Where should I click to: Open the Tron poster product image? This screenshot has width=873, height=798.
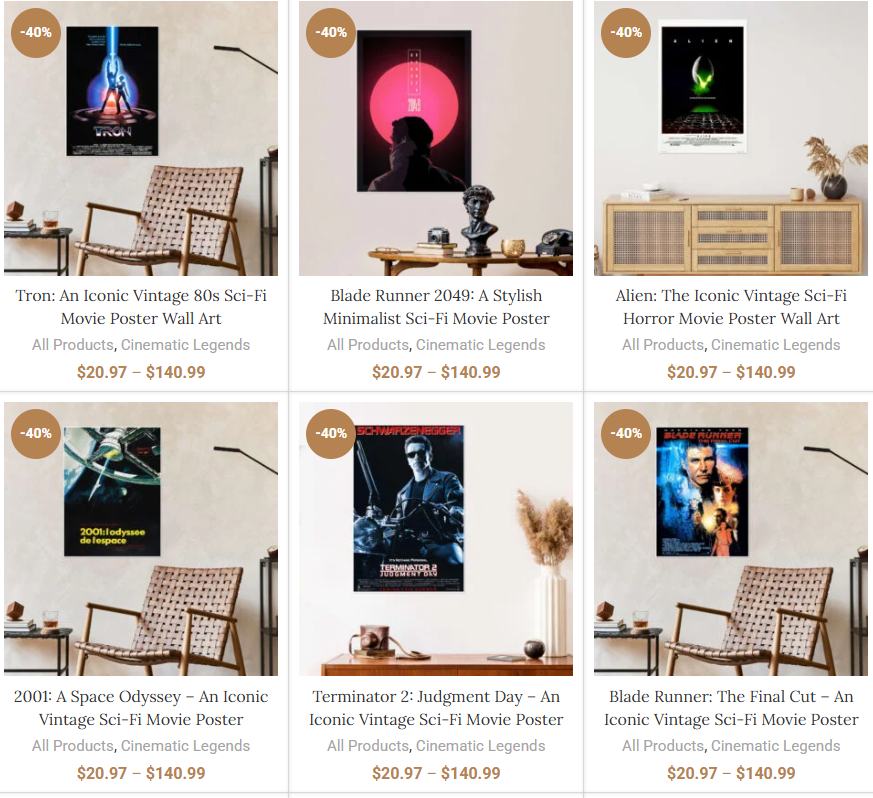[141, 138]
